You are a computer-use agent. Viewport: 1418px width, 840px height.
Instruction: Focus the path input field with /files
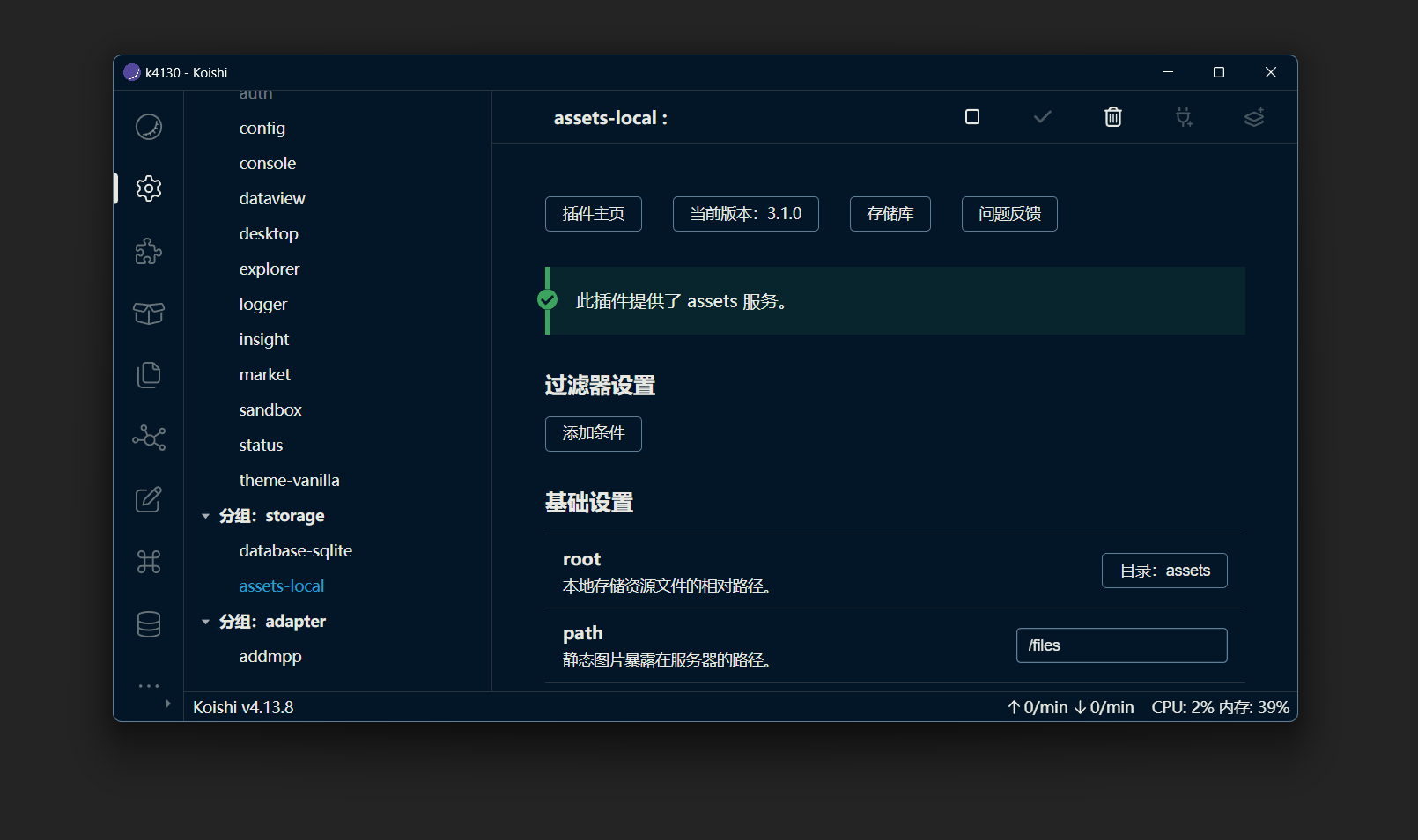(1122, 645)
